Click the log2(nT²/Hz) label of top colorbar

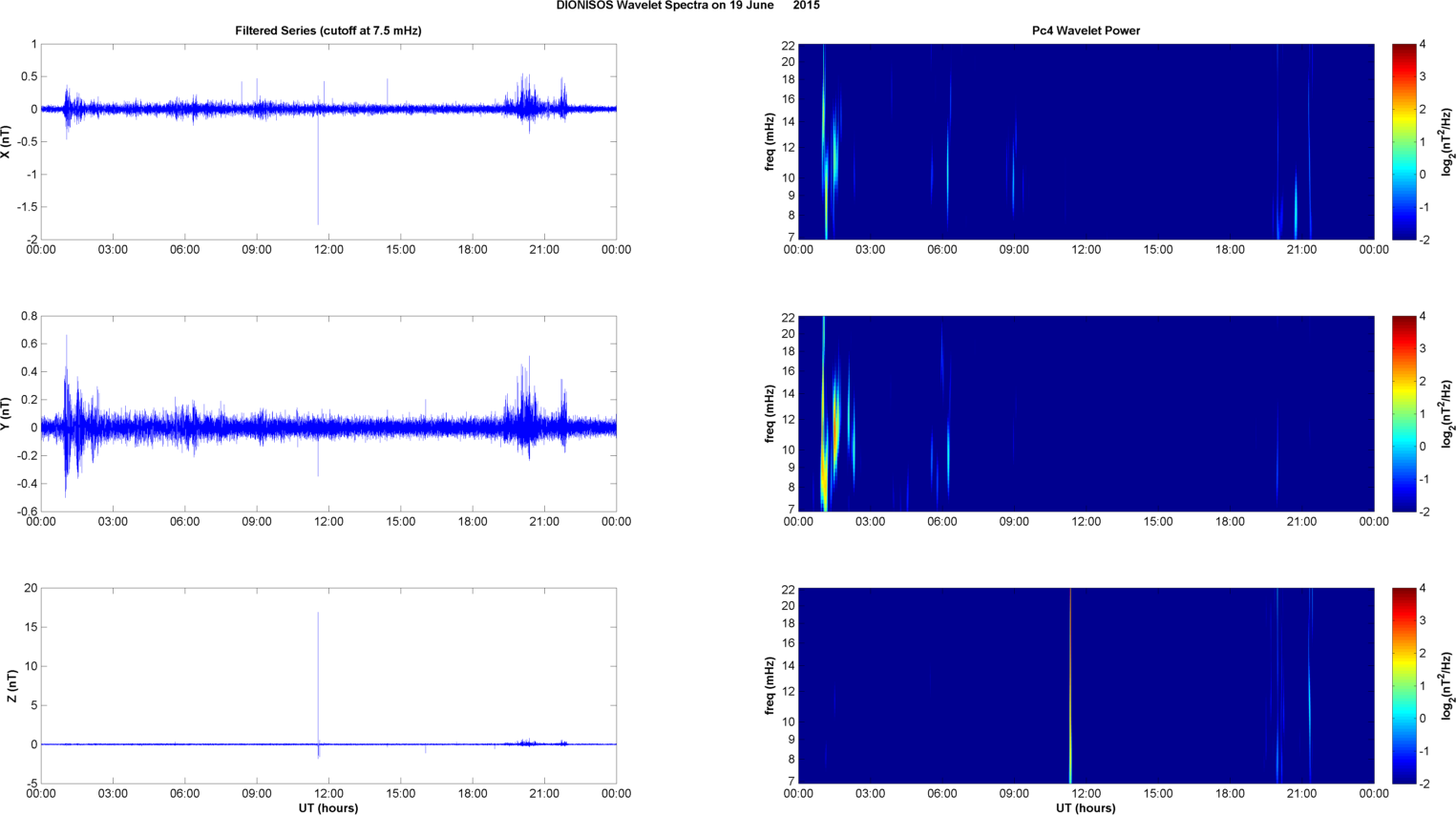click(1447, 141)
